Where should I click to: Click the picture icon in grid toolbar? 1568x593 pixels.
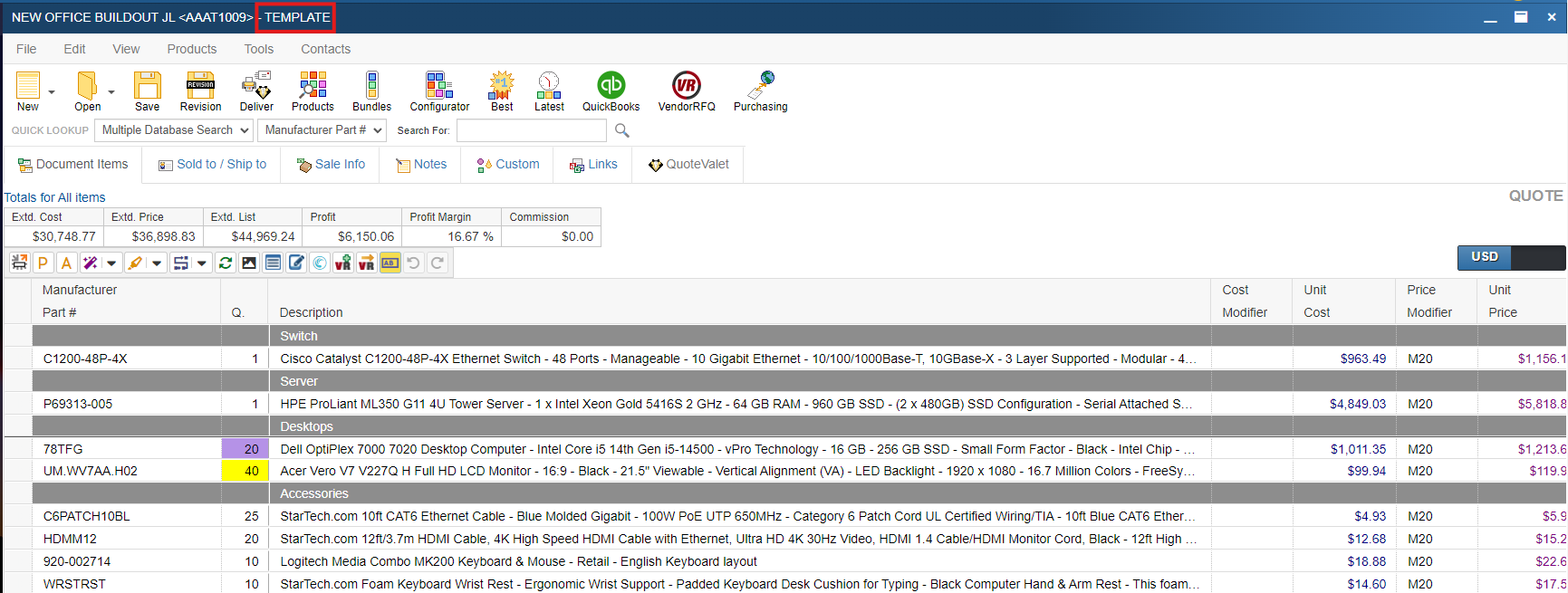click(249, 263)
